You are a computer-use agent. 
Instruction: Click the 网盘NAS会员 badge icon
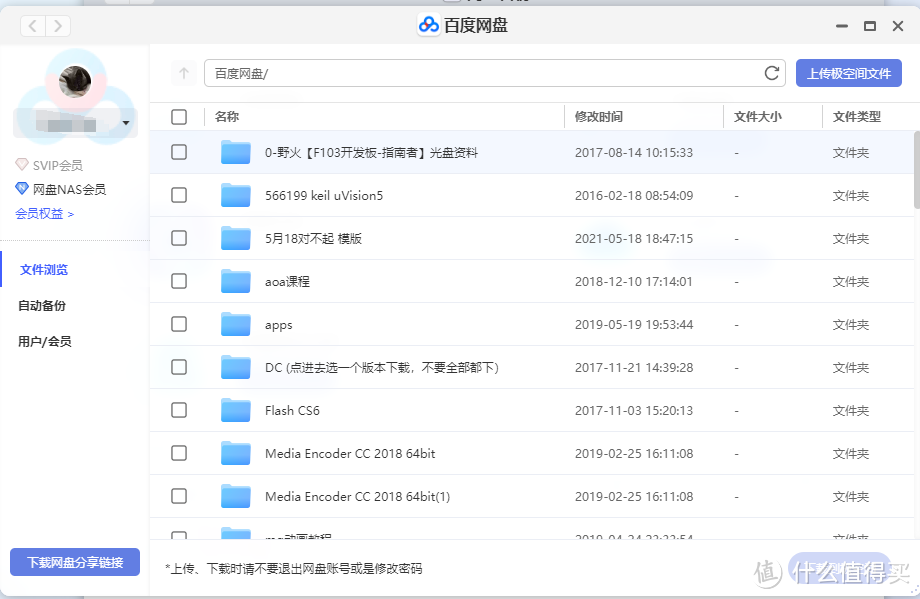pyautogui.click(x=21, y=188)
